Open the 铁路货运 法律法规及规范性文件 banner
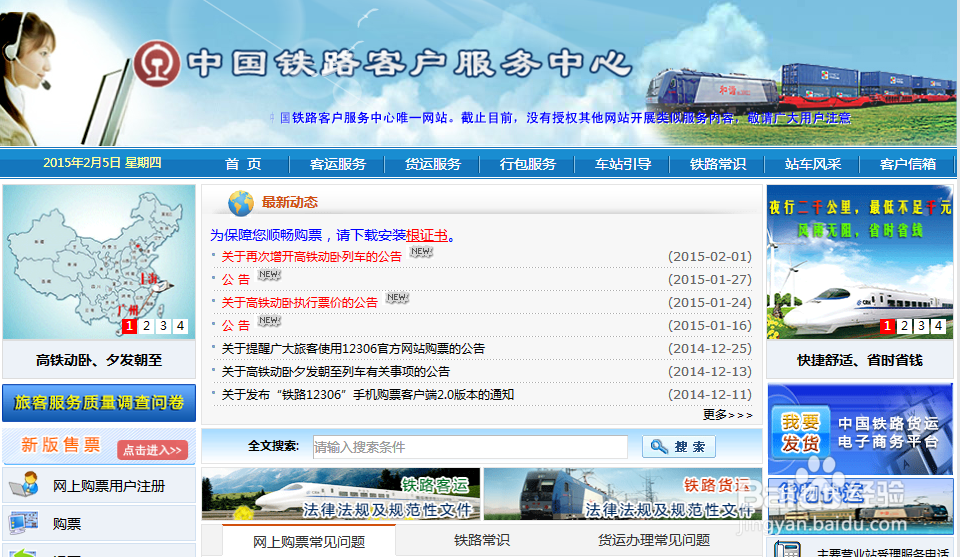This screenshot has height=557, width=960. point(623,494)
